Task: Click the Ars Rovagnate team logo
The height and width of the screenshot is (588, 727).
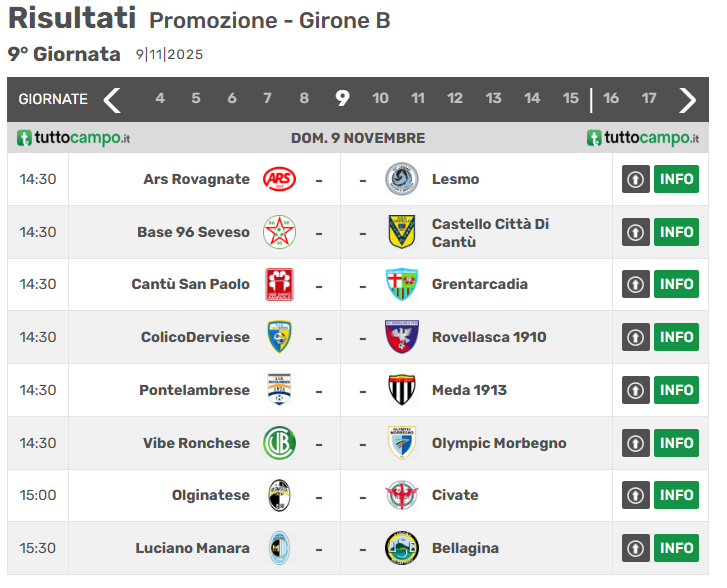Action: click(x=279, y=179)
